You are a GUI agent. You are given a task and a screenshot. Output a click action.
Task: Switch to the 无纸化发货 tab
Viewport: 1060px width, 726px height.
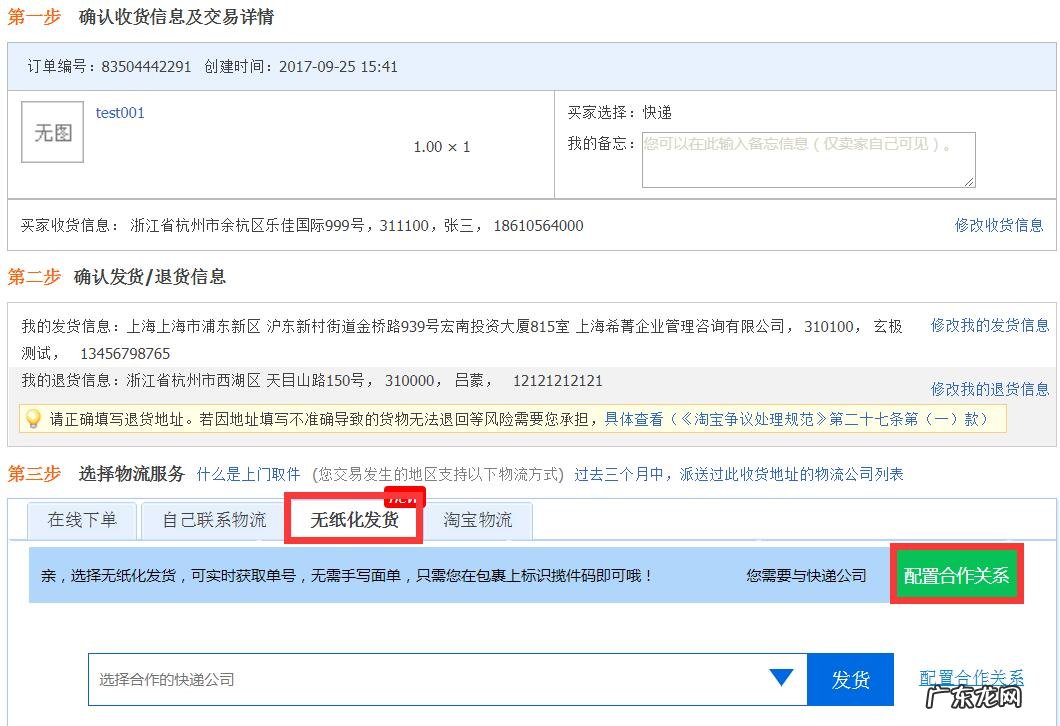(x=353, y=520)
